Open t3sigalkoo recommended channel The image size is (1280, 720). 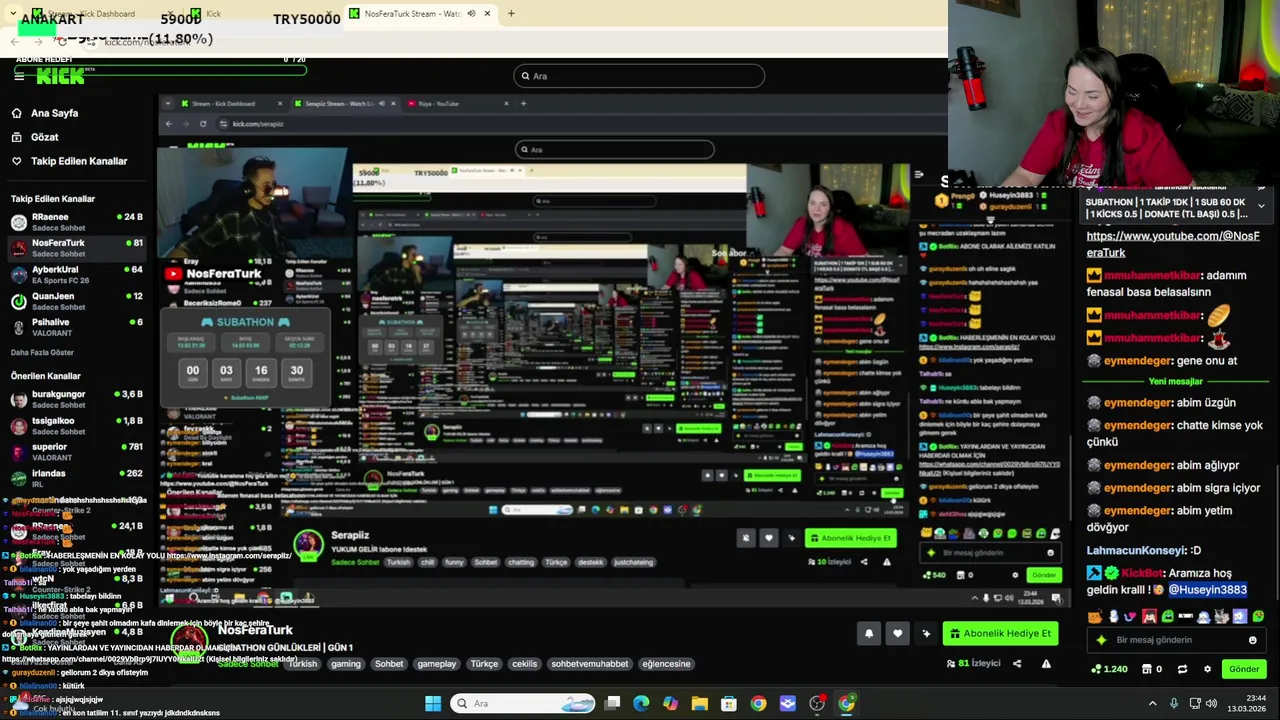click(x=76, y=425)
